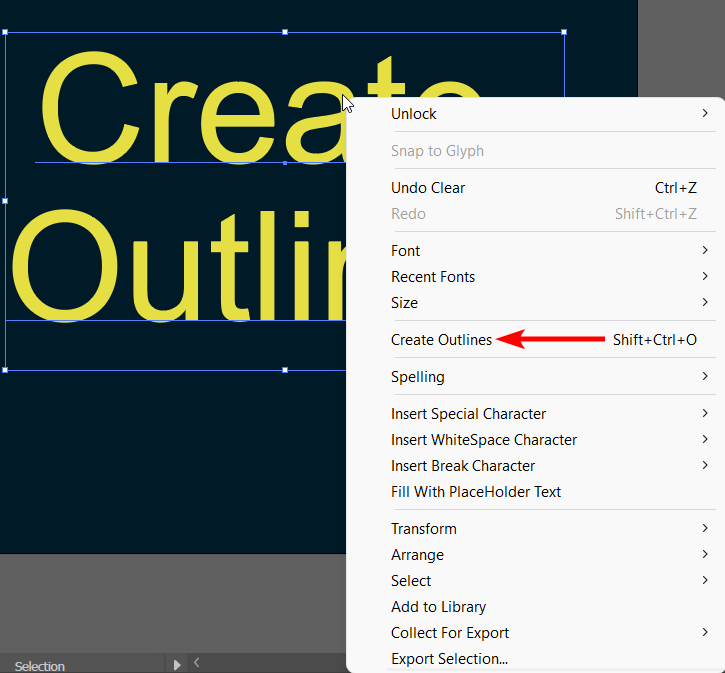
Task: Expand the Recent Fonts submenu
Action: (x=433, y=277)
